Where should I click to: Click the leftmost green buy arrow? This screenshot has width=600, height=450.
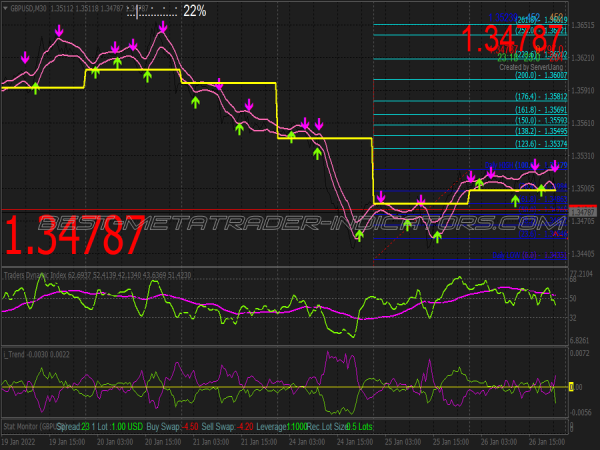35,89
